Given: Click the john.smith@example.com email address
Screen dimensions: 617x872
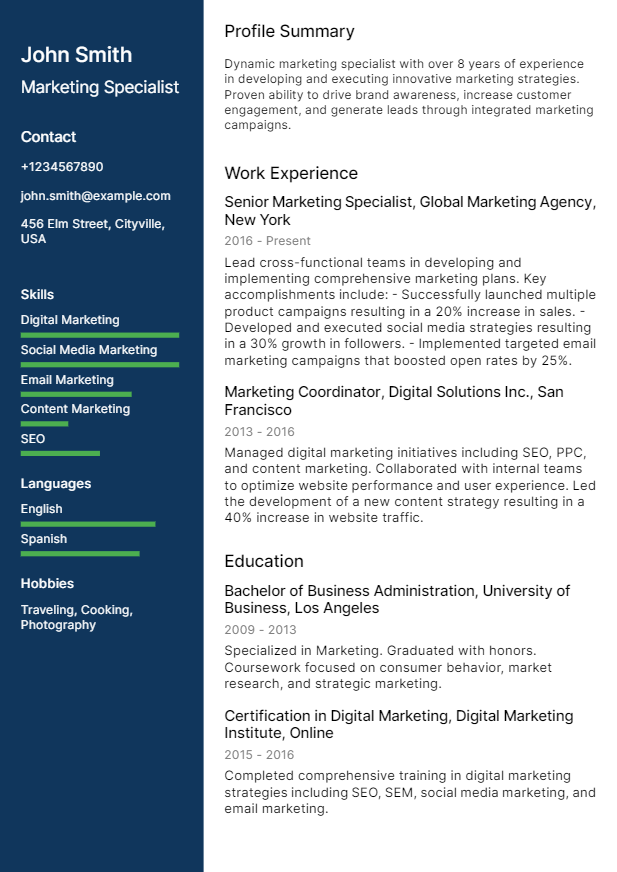Looking at the screenshot, I should pos(95,196).
